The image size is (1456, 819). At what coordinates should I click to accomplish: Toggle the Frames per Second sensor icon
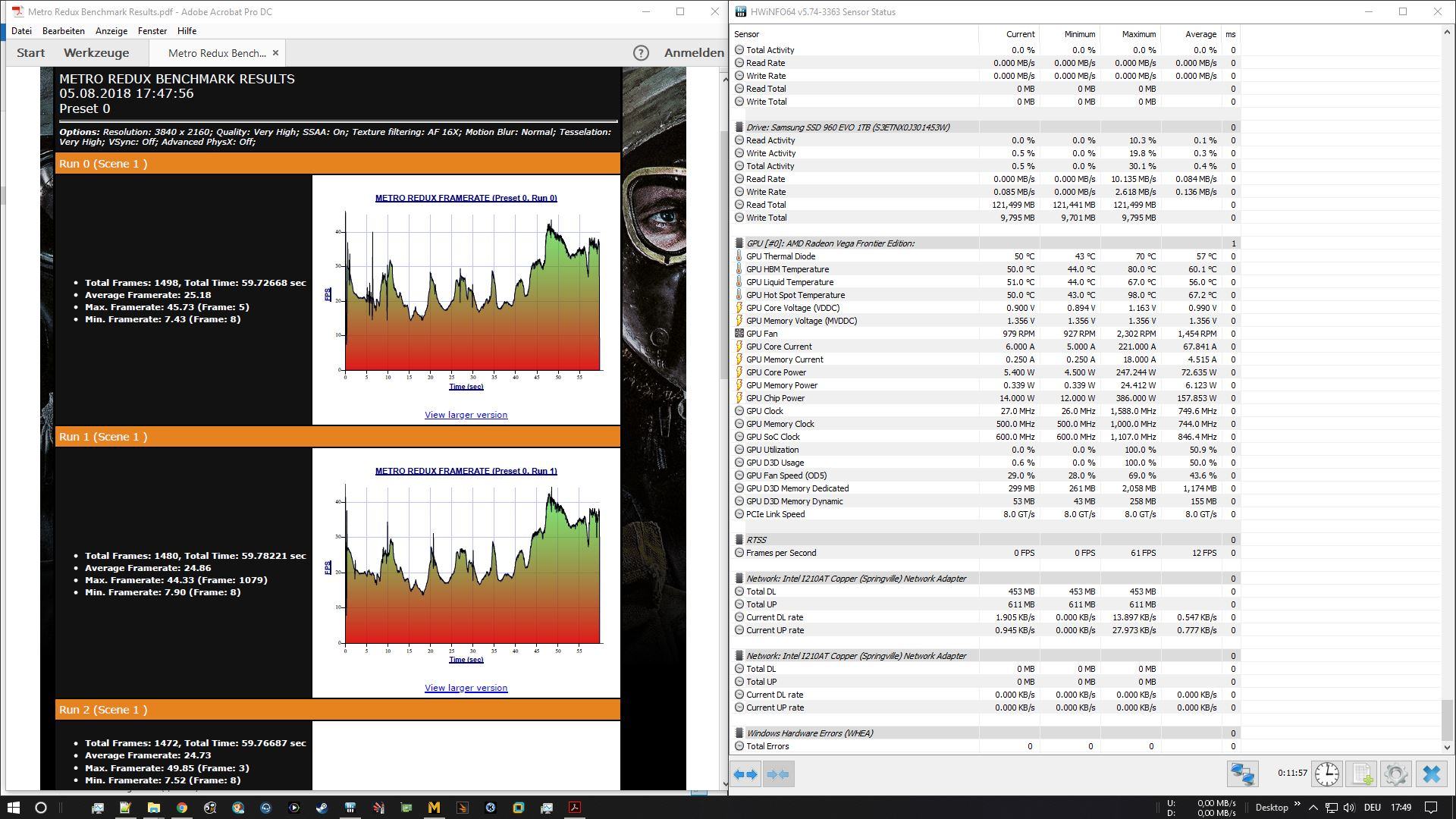pyautogui.click(x=739, y=553)
